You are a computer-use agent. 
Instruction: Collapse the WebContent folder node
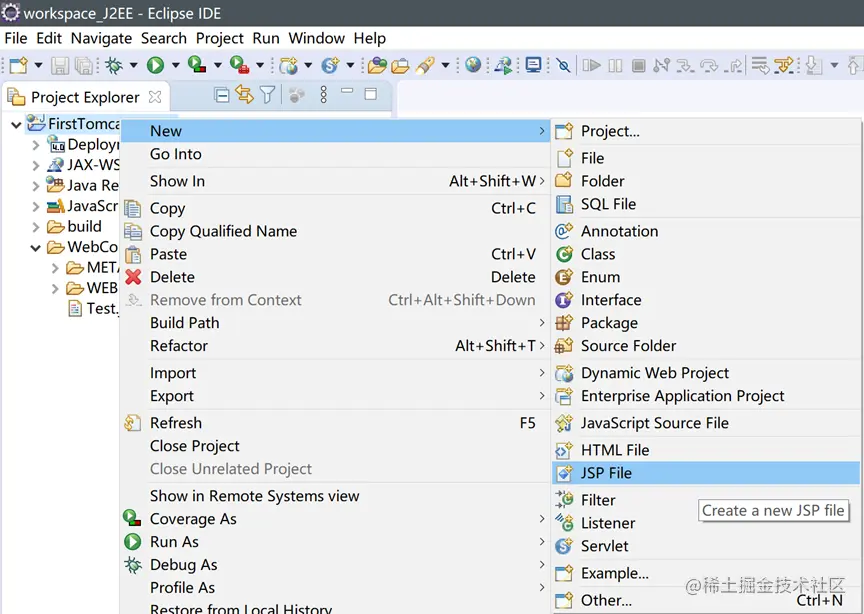[x=36, y=248]
